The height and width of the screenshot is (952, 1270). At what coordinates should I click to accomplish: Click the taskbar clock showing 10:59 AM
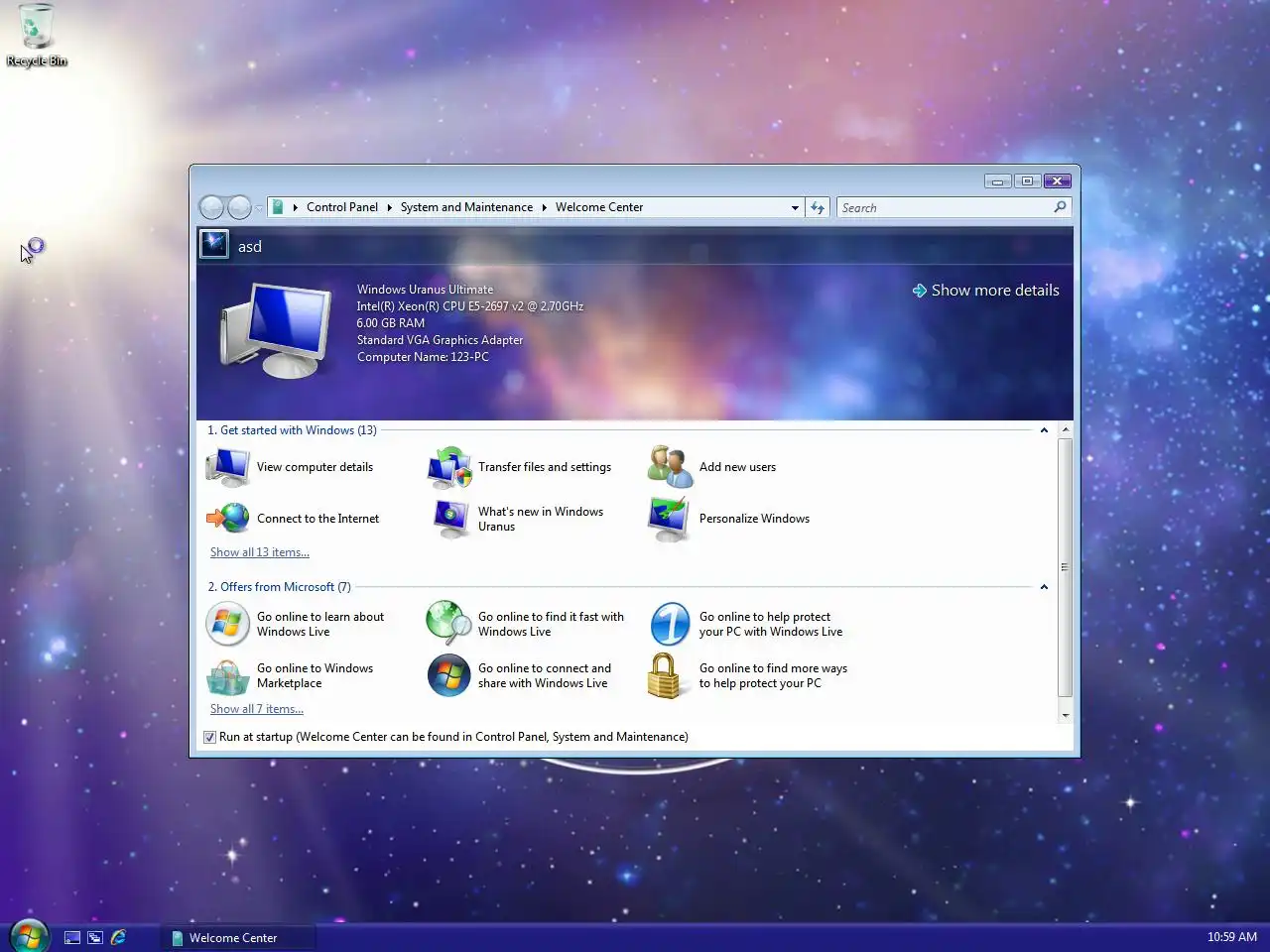pos(1232,937)
